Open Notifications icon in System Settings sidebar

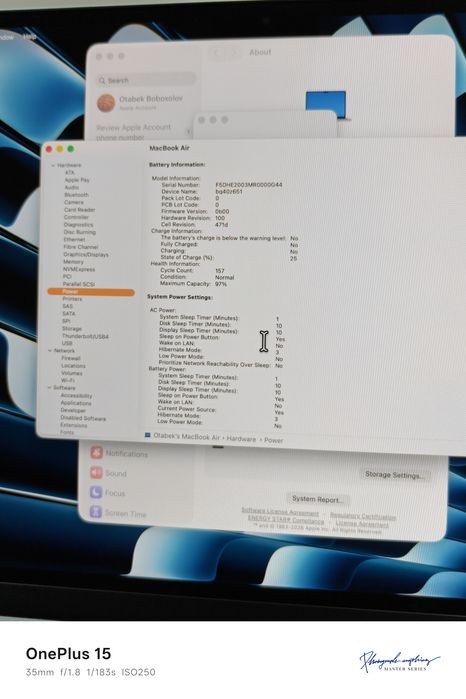[96, 452]
